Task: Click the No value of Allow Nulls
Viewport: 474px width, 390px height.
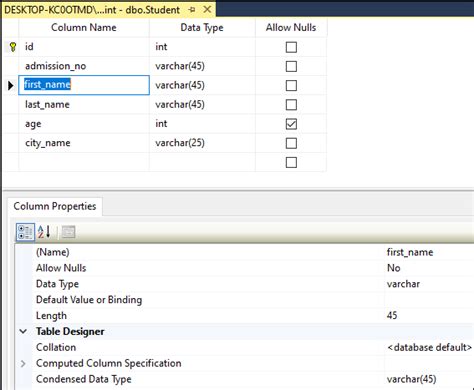Action: tap(393, 268)
